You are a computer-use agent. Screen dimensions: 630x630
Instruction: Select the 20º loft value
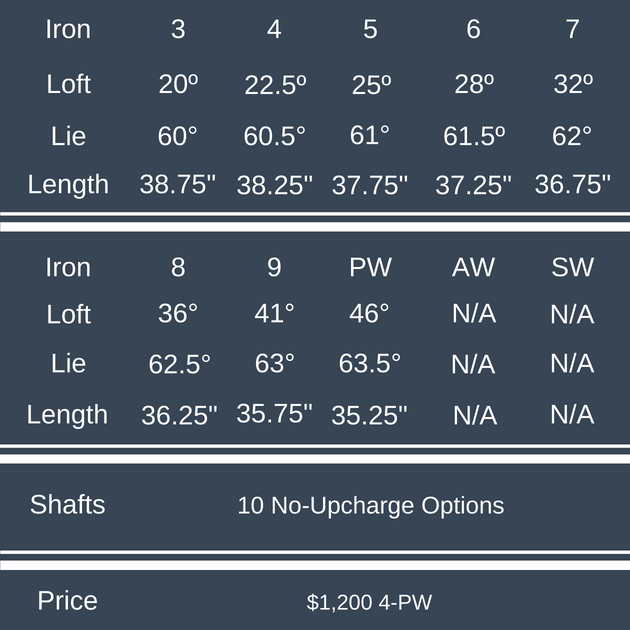(x=178, y=84)
